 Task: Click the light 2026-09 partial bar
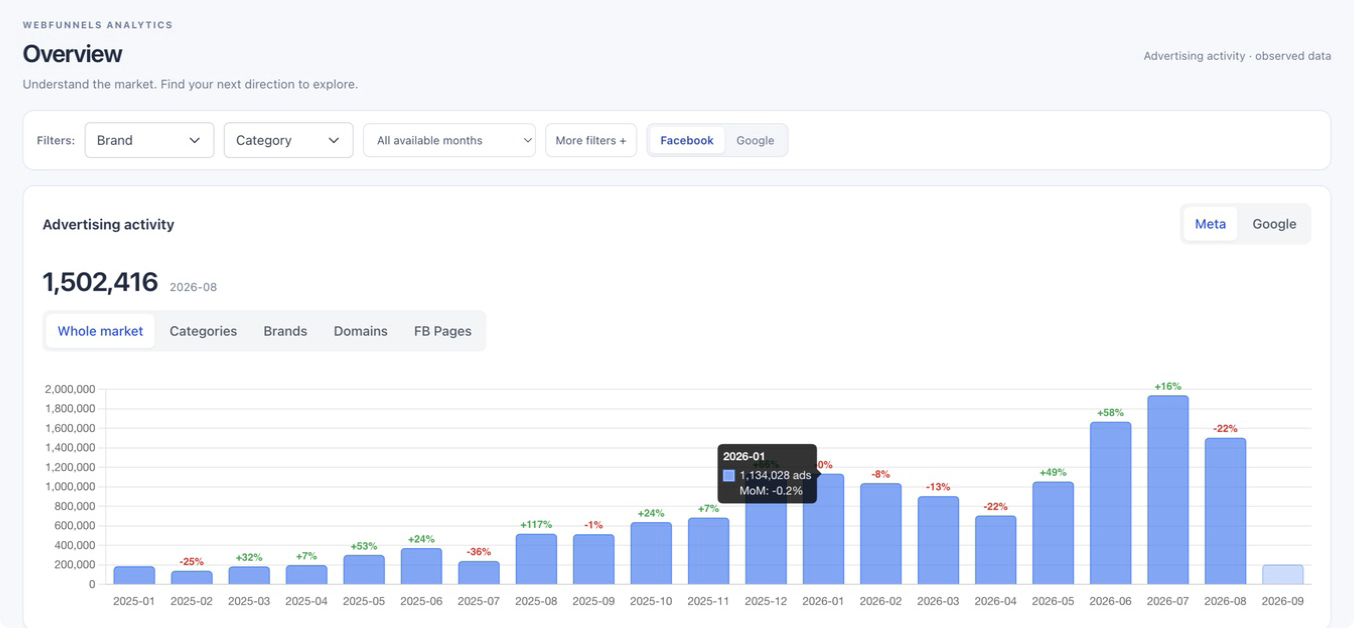(1283, 575)
